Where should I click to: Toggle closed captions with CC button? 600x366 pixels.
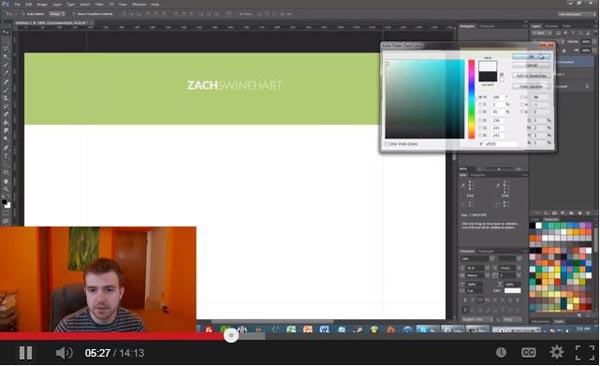pyautogui.click(x=528, y=352)
